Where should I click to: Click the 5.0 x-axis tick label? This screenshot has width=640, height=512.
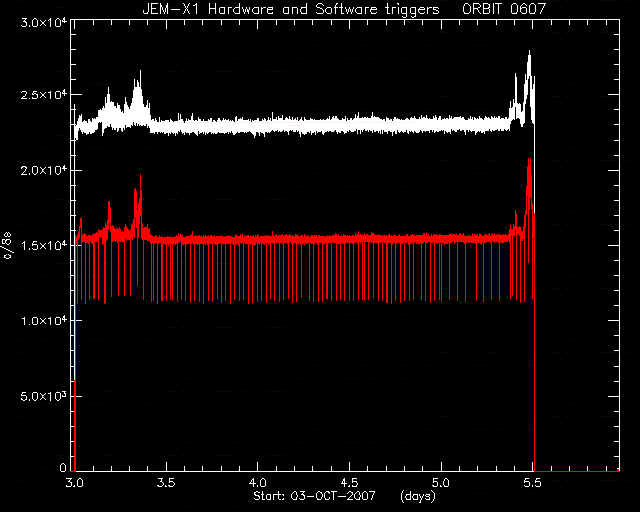[441, 483]
